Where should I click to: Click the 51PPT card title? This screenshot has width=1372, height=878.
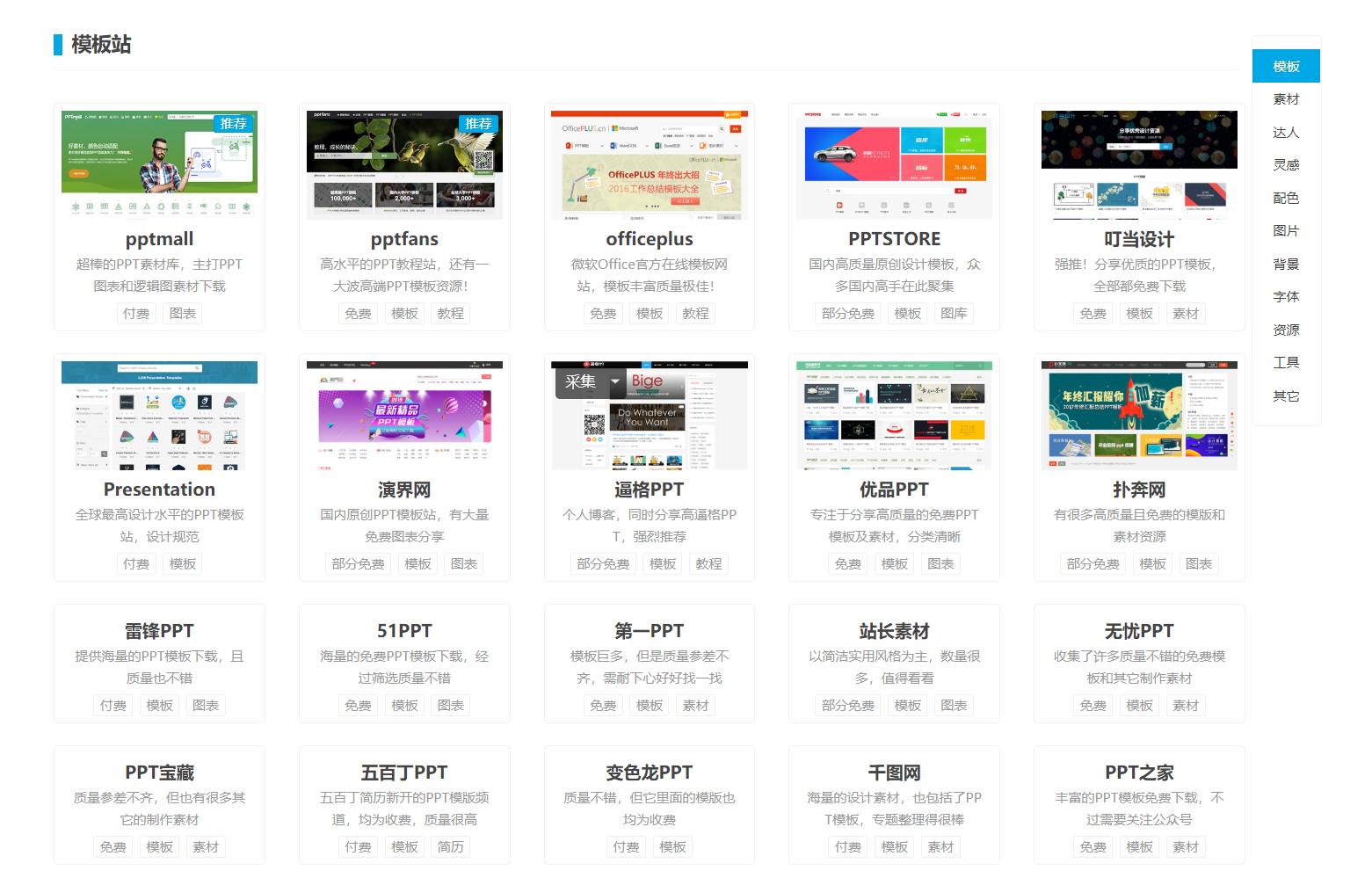click(404, 631)
